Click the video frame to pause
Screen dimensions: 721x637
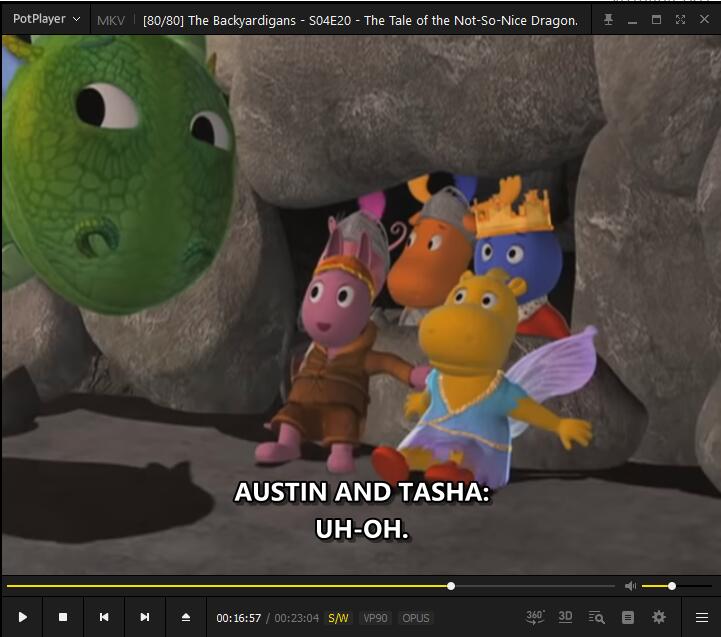(x=360, y=304)
